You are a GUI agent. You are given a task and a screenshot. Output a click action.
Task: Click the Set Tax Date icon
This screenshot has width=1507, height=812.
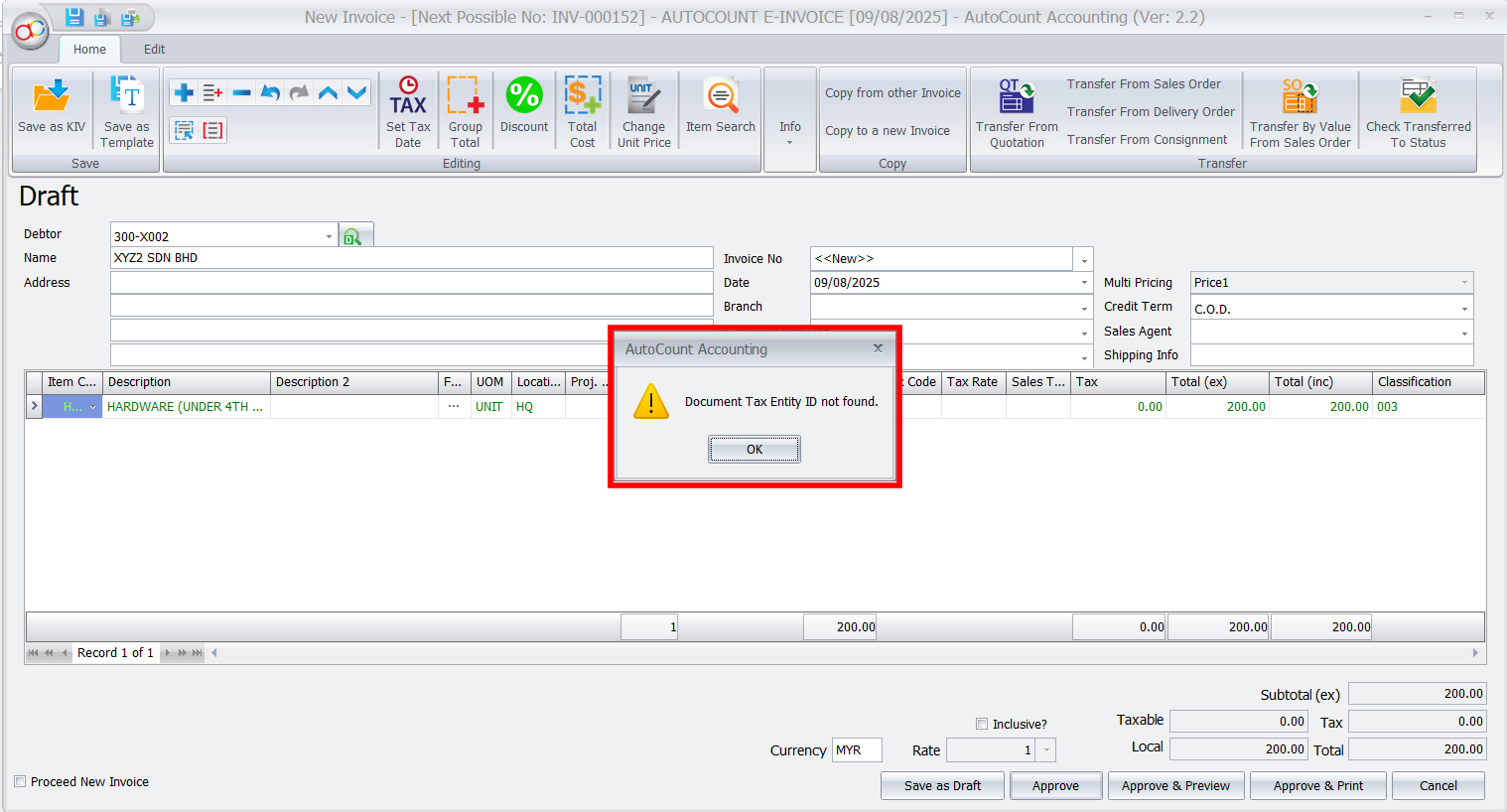click(x=408, y=97)
